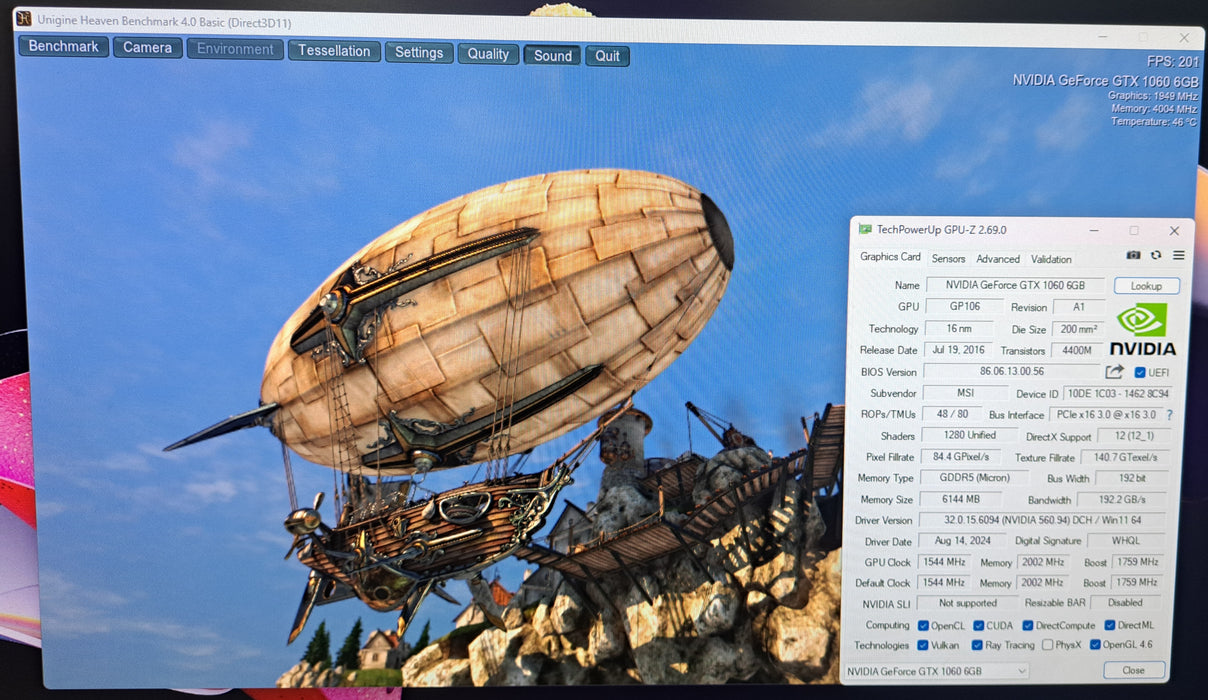The width and height of the screenshot is (1208, 700).
Task: Toggle the UEFI checkbox
Action: point(1140,373)
